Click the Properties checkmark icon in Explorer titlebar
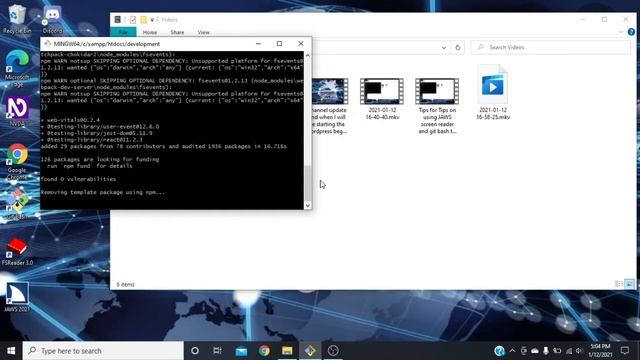The width and height of the screenshot is (640, 360). (133, 20)
